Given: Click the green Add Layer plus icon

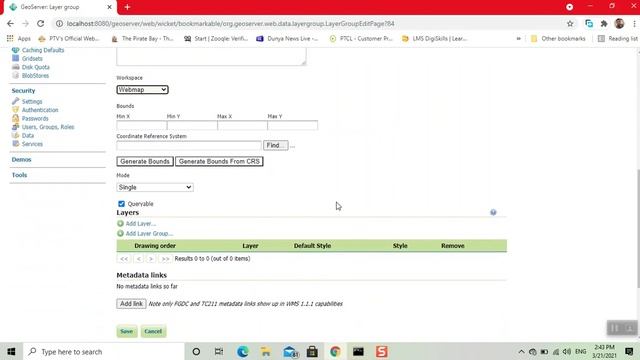Looking at the screenshot, I should pos(120,224).
